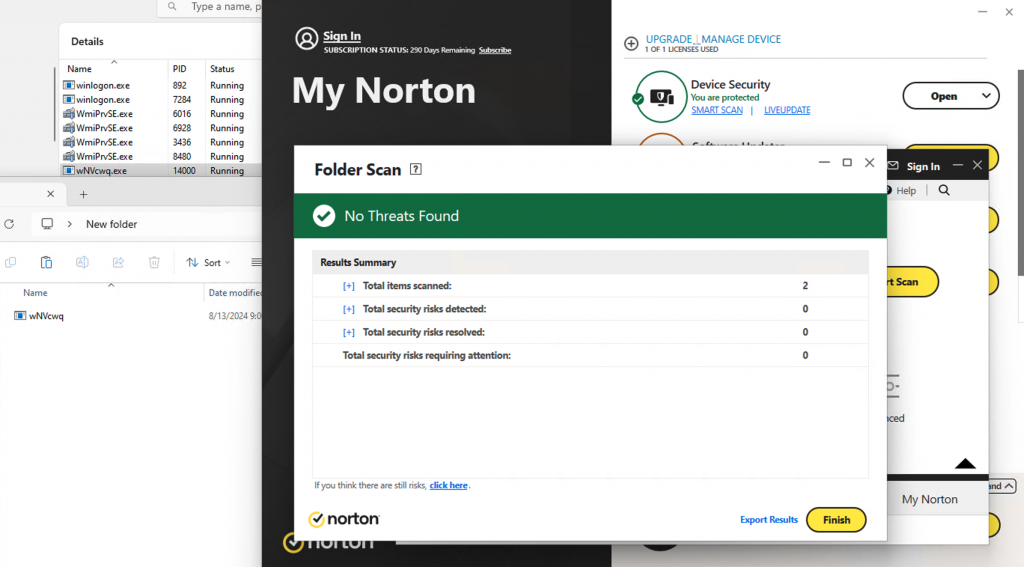Click the Task Manager Details list scrollbar
This screenshot has width=1024, height=567.
point(55,105)
